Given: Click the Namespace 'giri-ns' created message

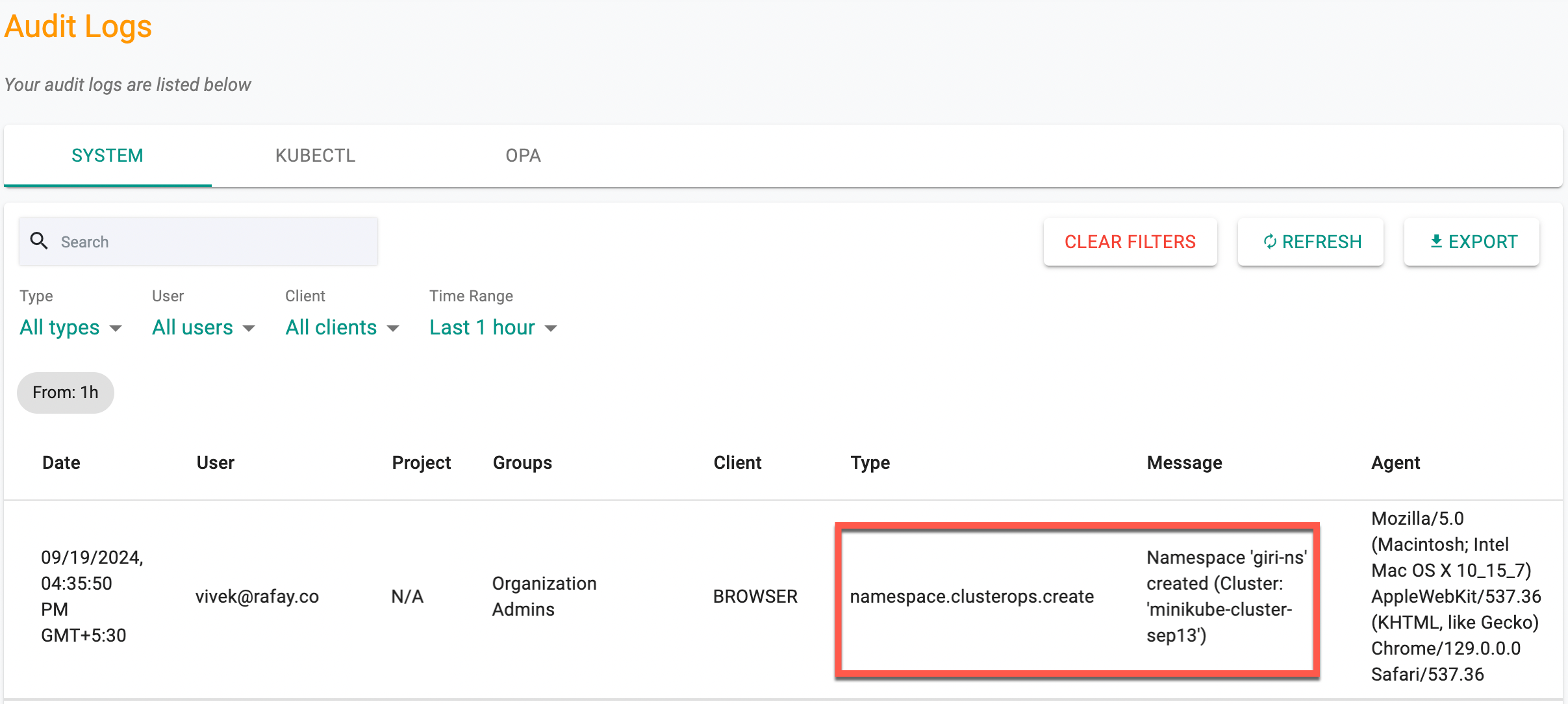Looking at the screenshot, I should coord(1226,596).
